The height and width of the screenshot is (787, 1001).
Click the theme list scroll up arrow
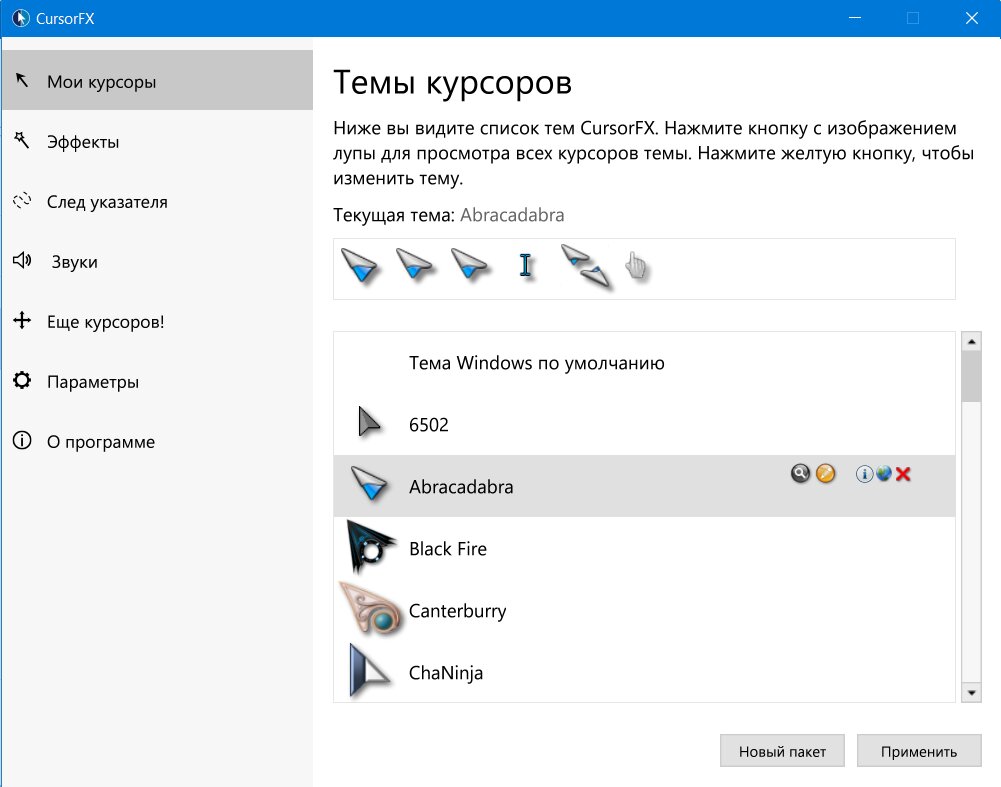coord(971,342)
